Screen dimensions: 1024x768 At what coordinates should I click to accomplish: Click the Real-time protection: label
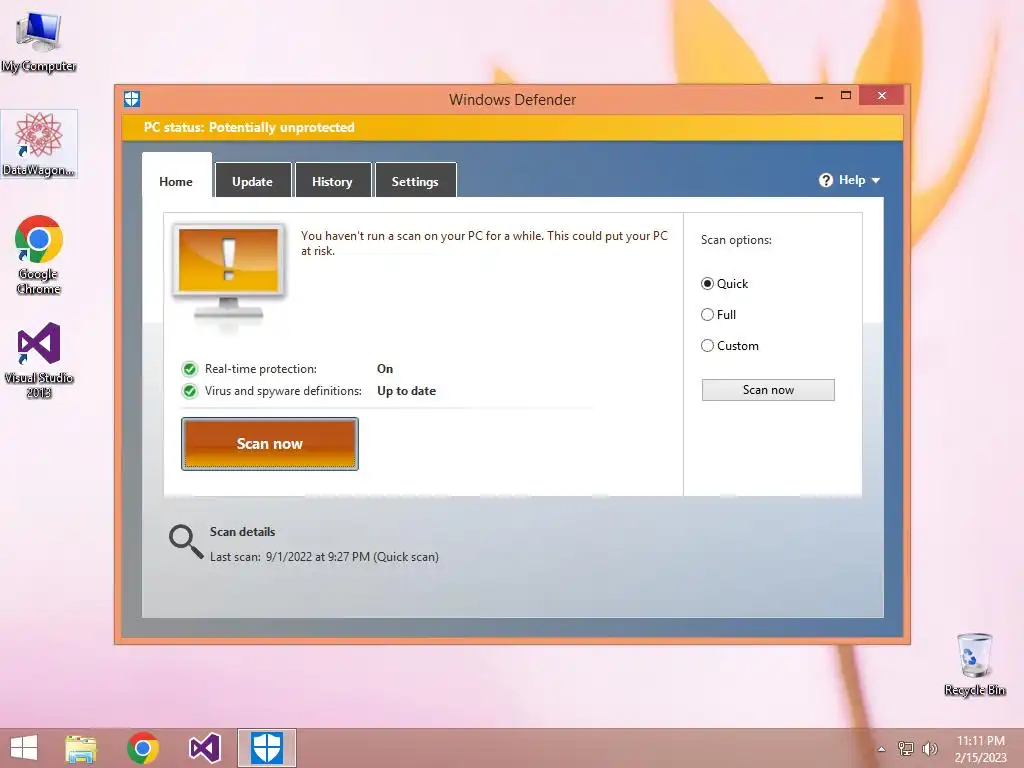point(261,369)
